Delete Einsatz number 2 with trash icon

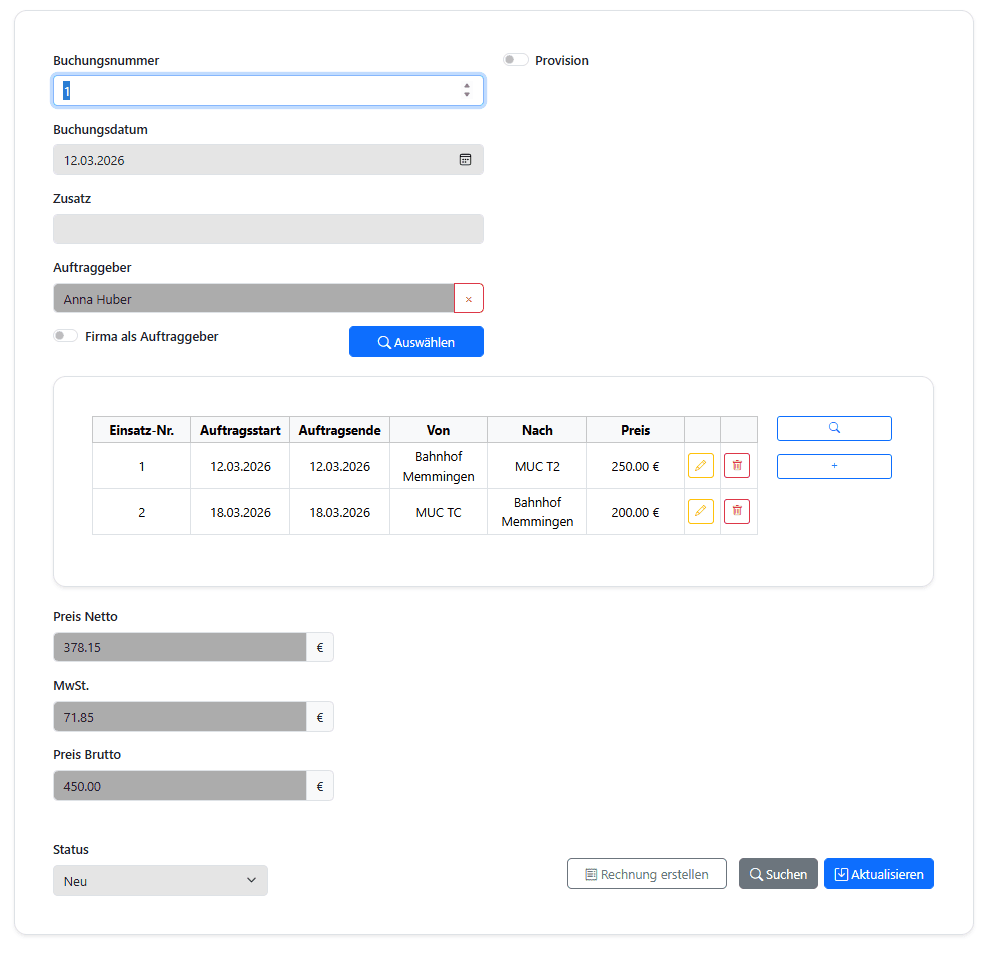click(736, 511)
